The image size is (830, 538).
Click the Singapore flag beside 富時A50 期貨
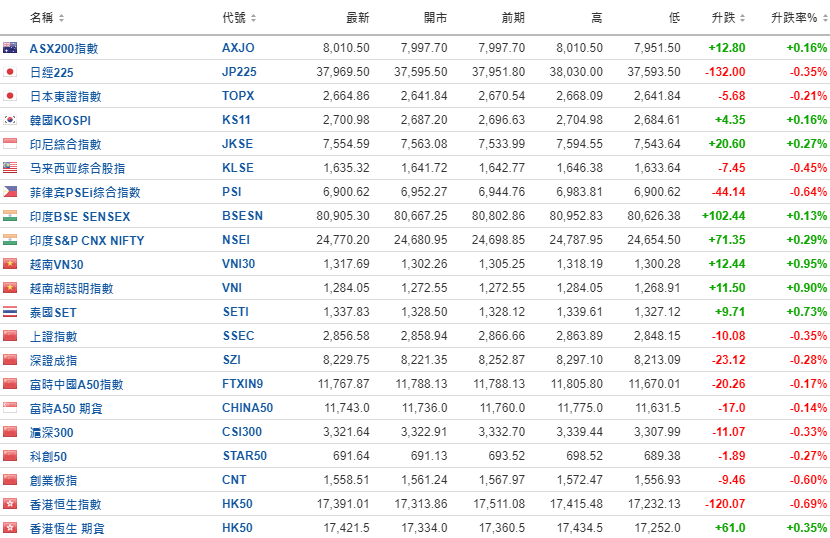coord(10,407)
